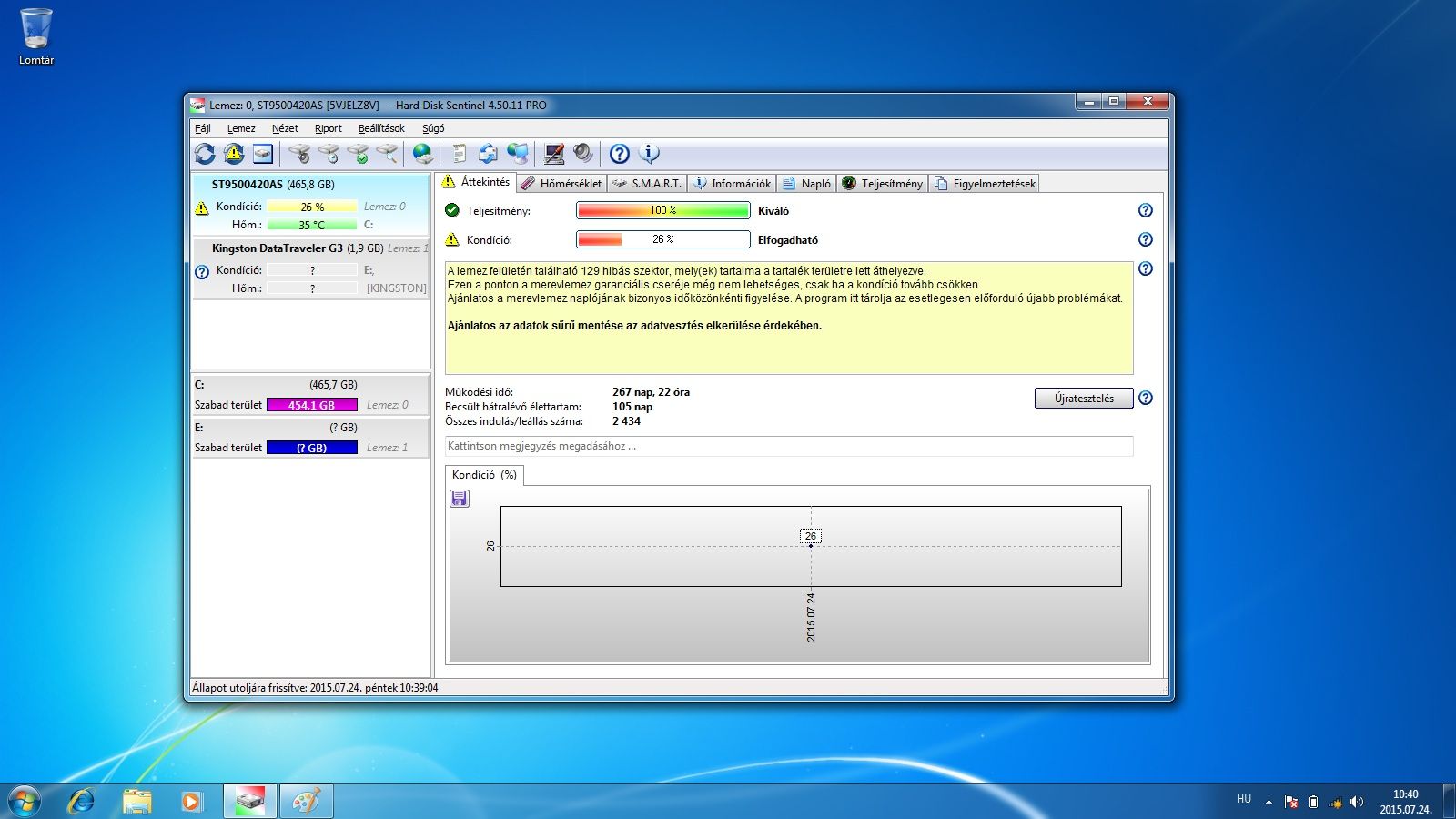The height and width of the screenshot is (819, 1456).
Task: Open Windows Media Player from taskbar
Action: [x=191, y=801]
